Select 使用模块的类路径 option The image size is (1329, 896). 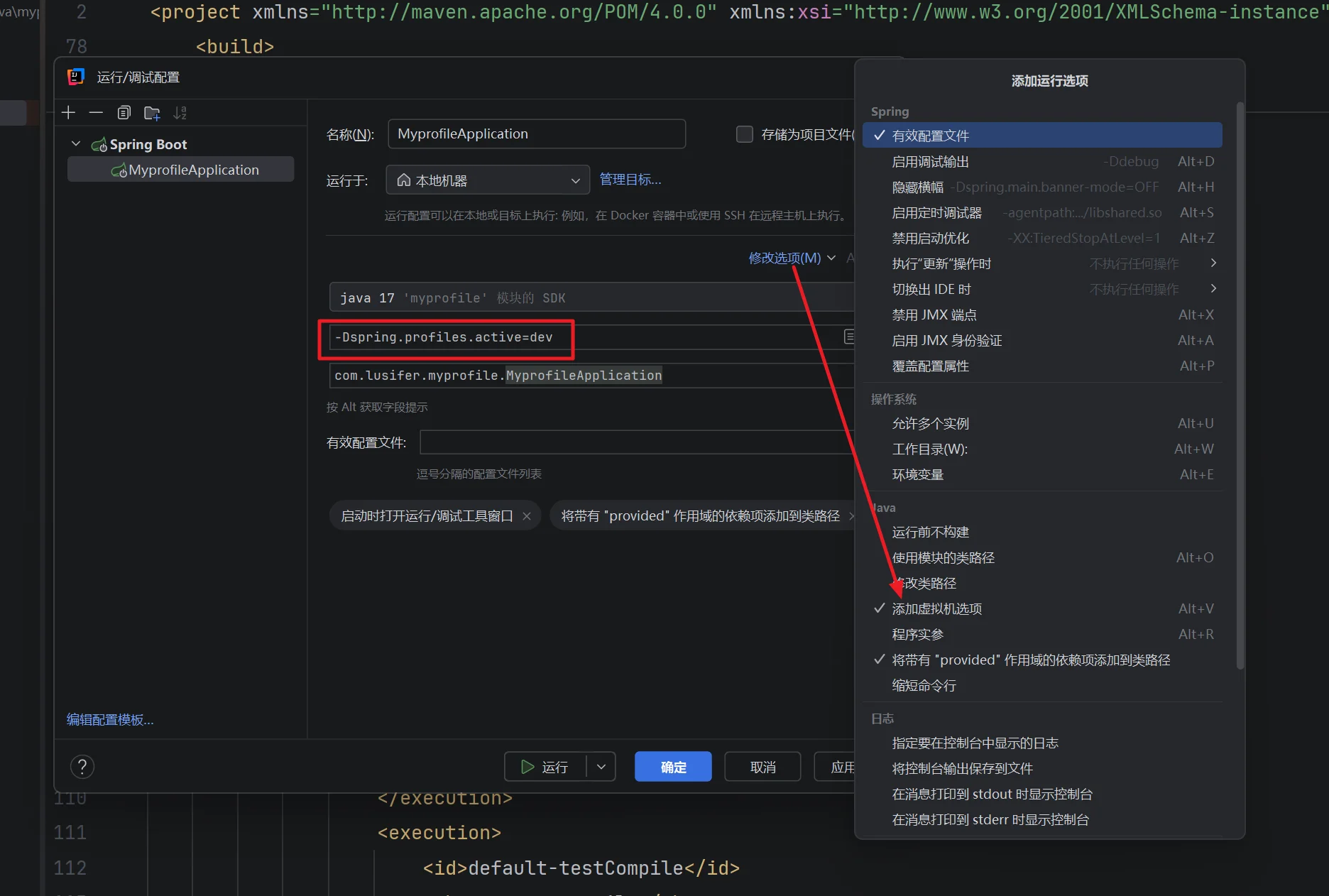pos(1042,557)
